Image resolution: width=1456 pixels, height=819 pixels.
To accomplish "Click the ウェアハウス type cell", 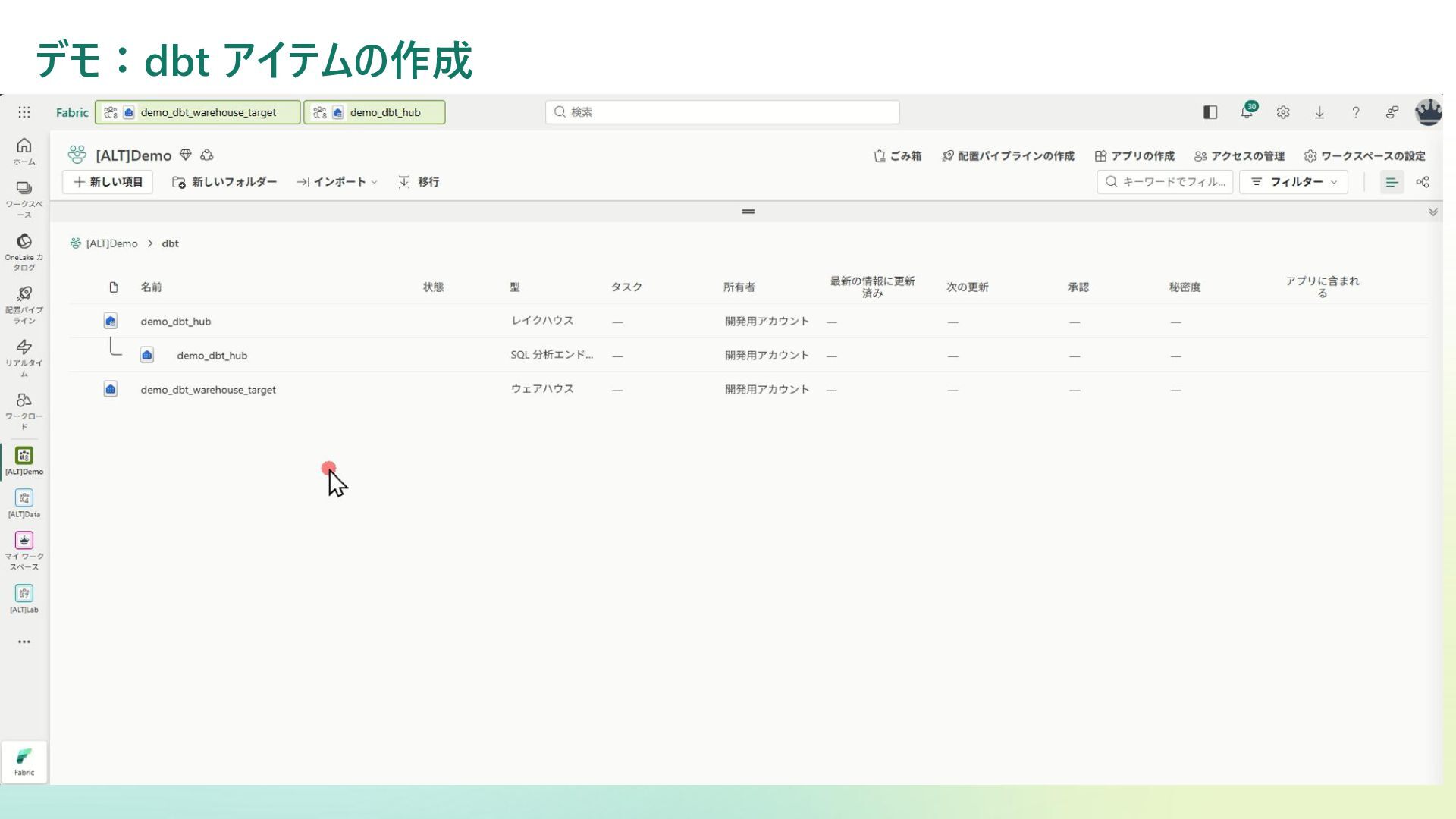I will point(542,389).
